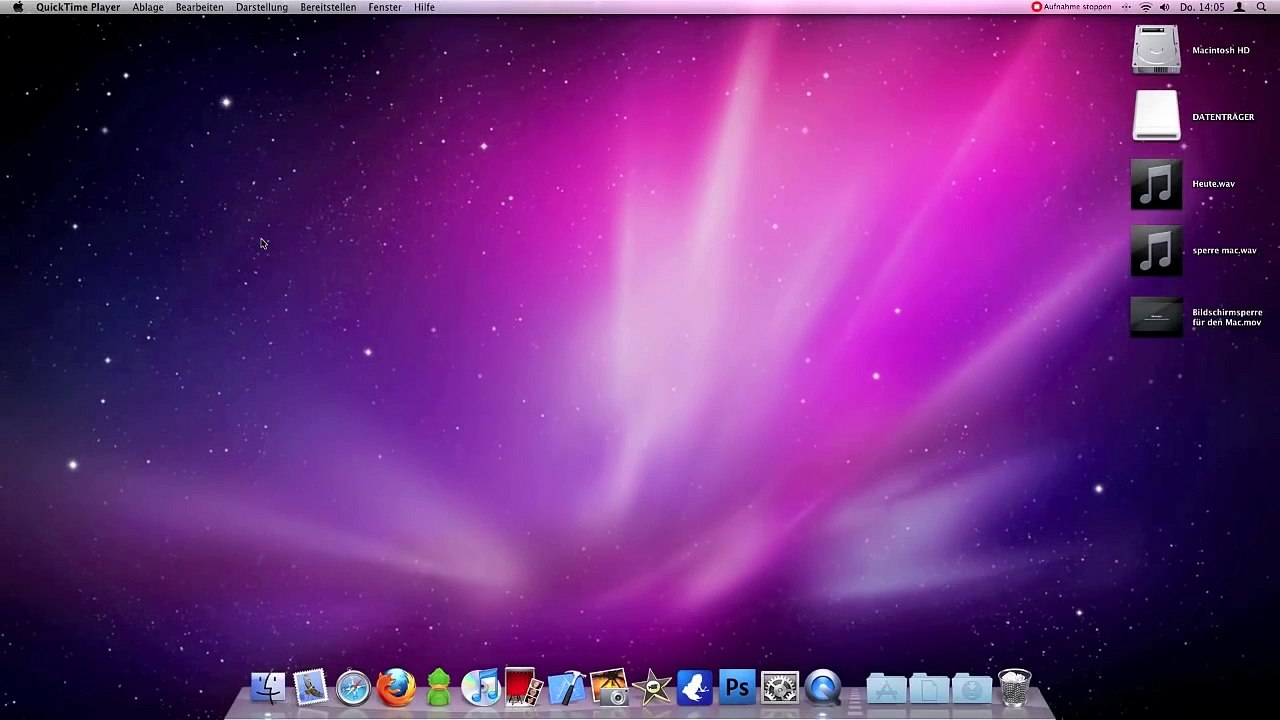Open the Ablage menu
This screenshot has height=720, width=1280.
pyautogui.click(x=148, y=7)
